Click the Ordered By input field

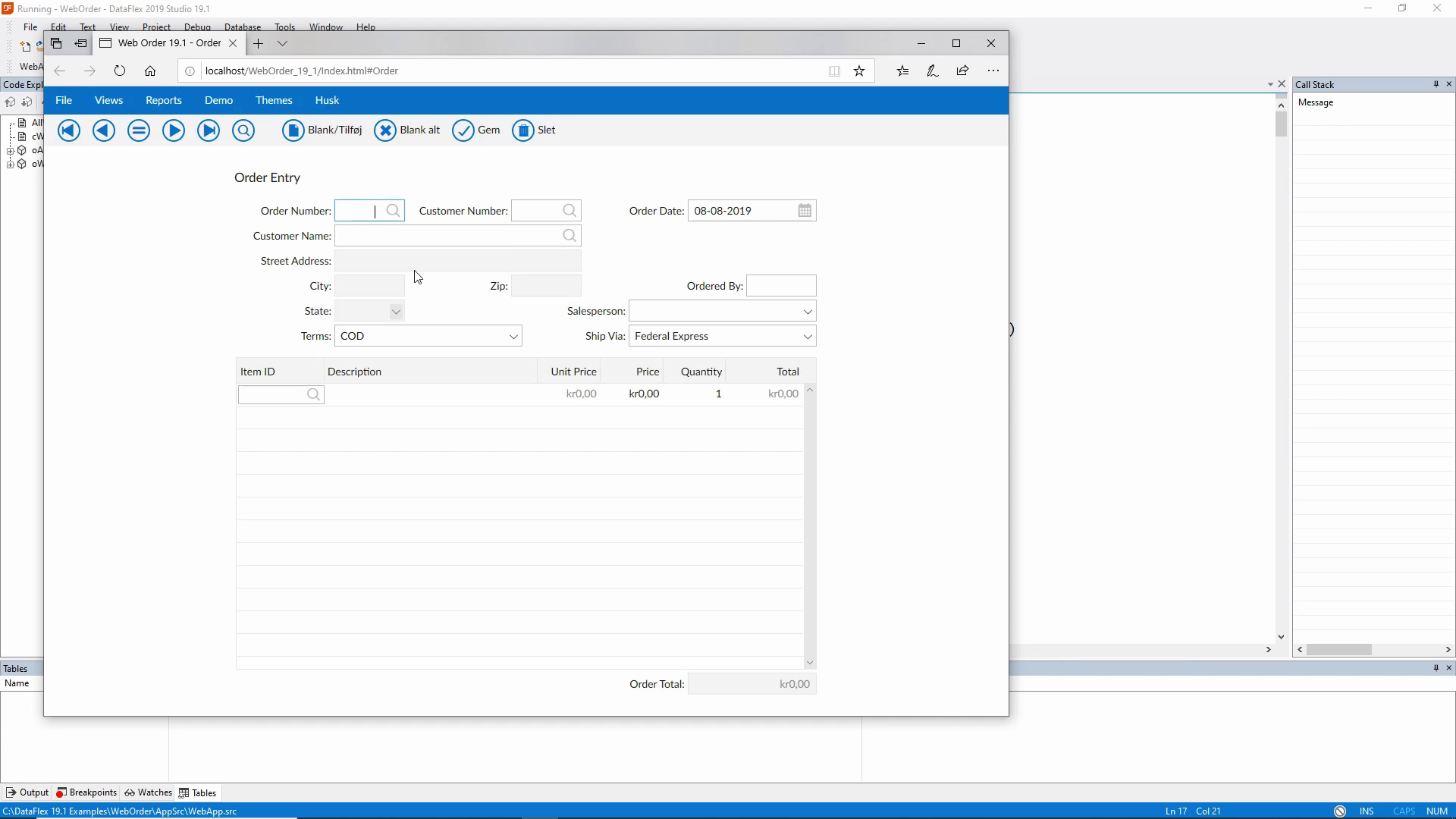point(781,286)
